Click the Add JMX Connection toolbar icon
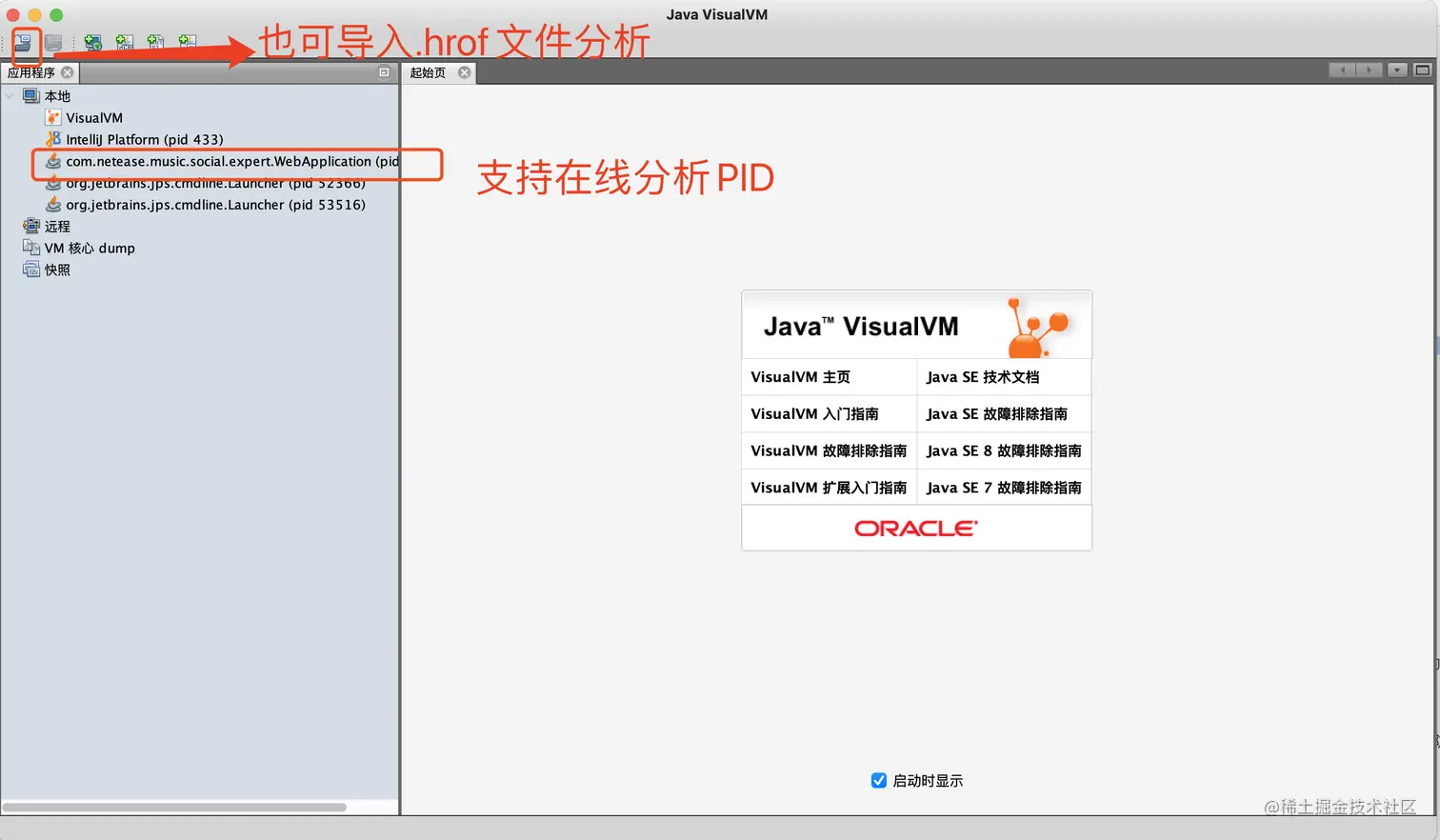1440x840 pixels. (x=125, y=43)
